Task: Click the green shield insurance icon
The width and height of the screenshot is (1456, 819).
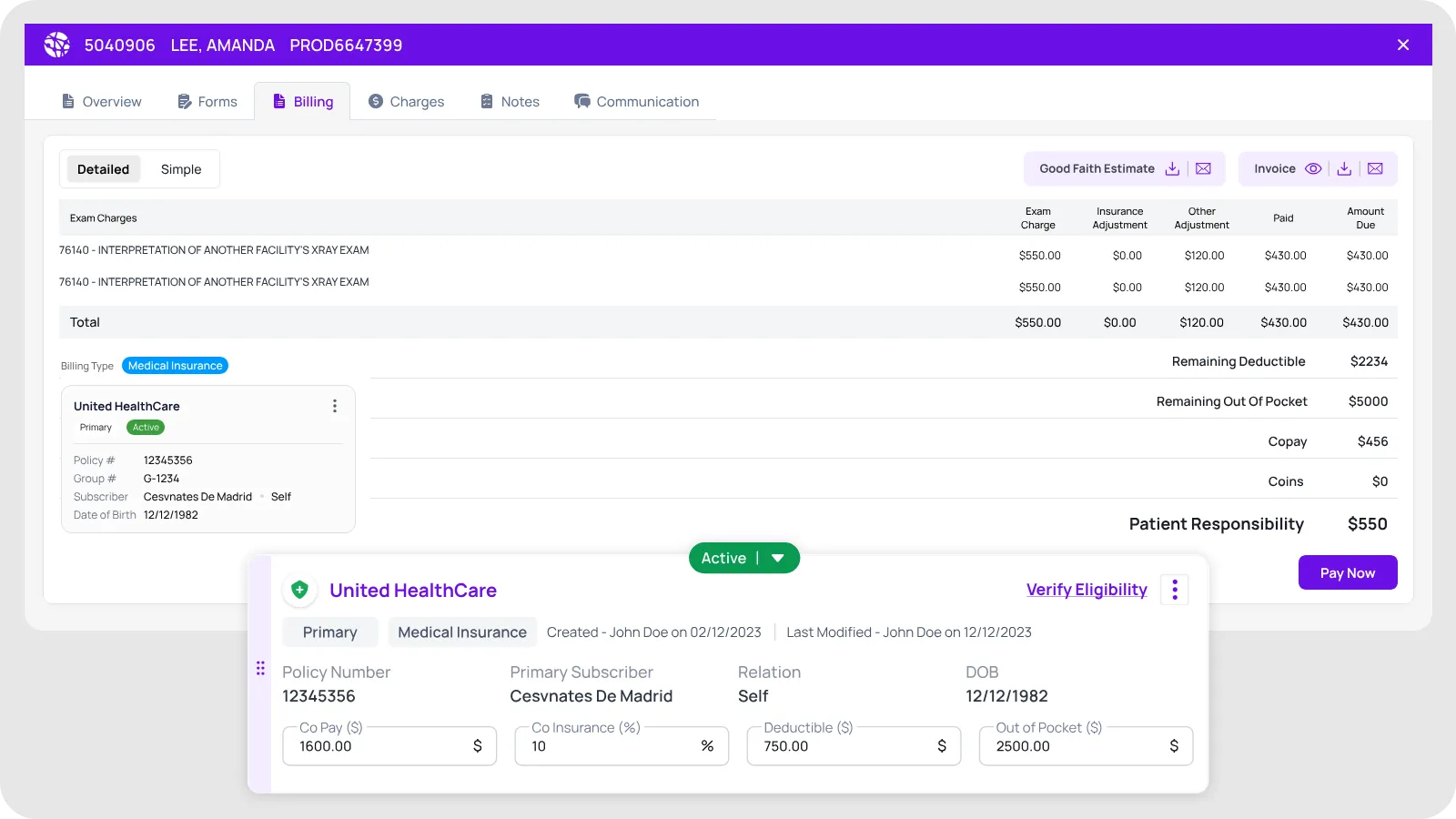Action: click(x=299, y=590)
